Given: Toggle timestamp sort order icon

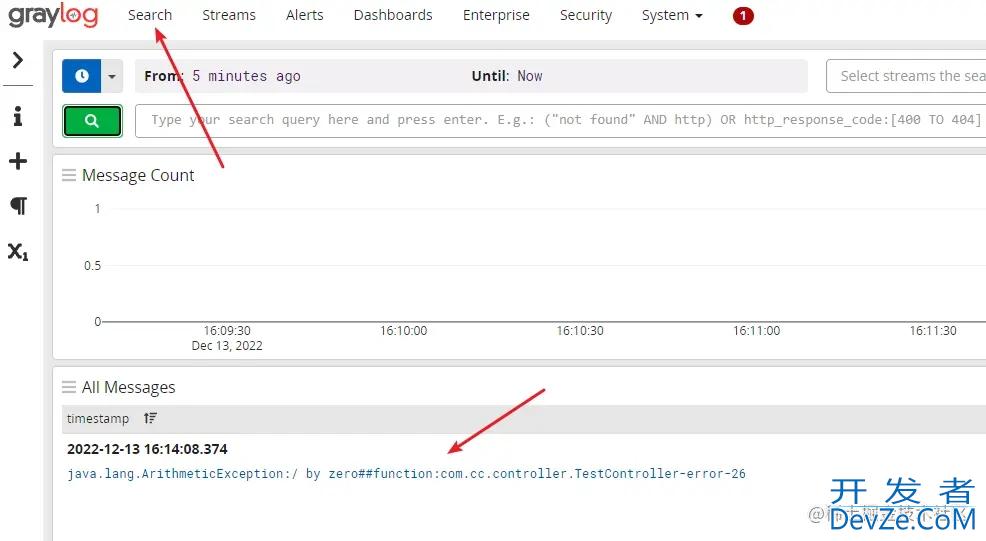Looking at the screenshot, I should pos(150,418).
